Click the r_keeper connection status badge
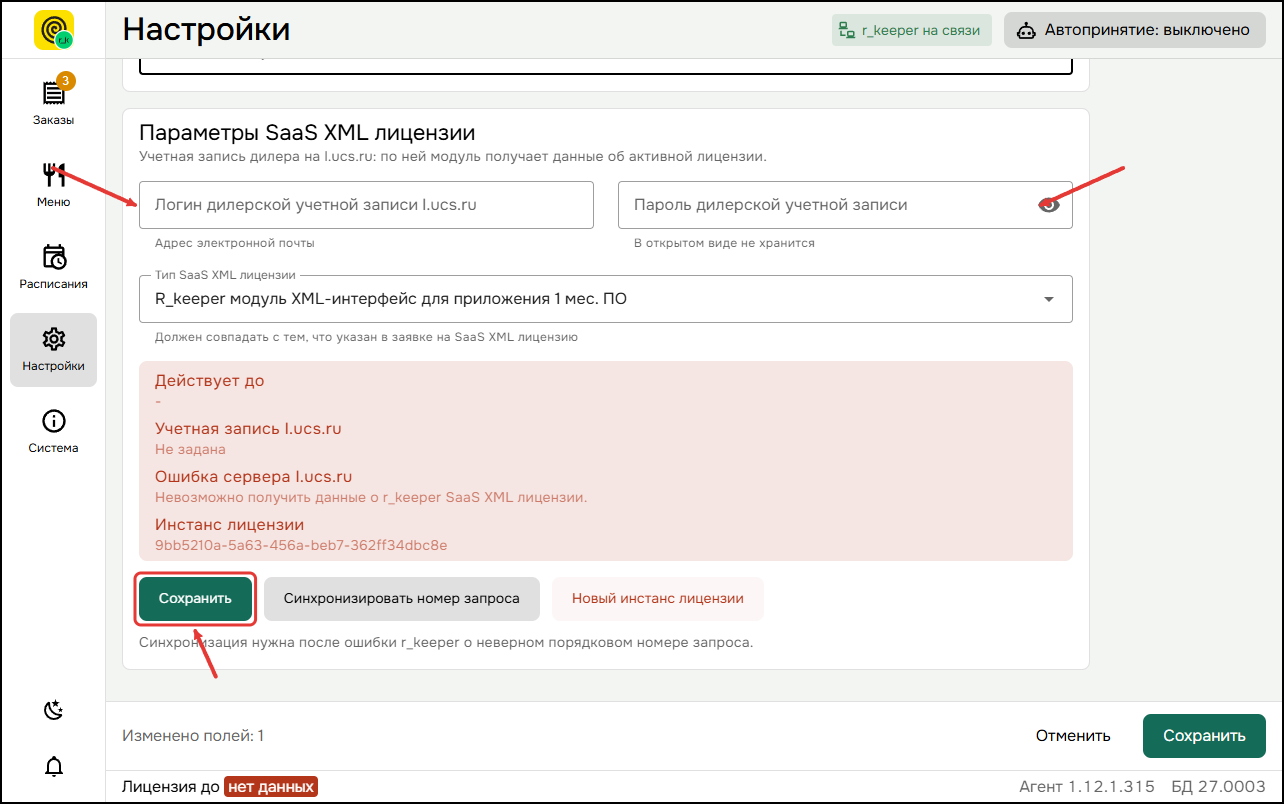Screen dimensions: 1284x804 [911, 30]
